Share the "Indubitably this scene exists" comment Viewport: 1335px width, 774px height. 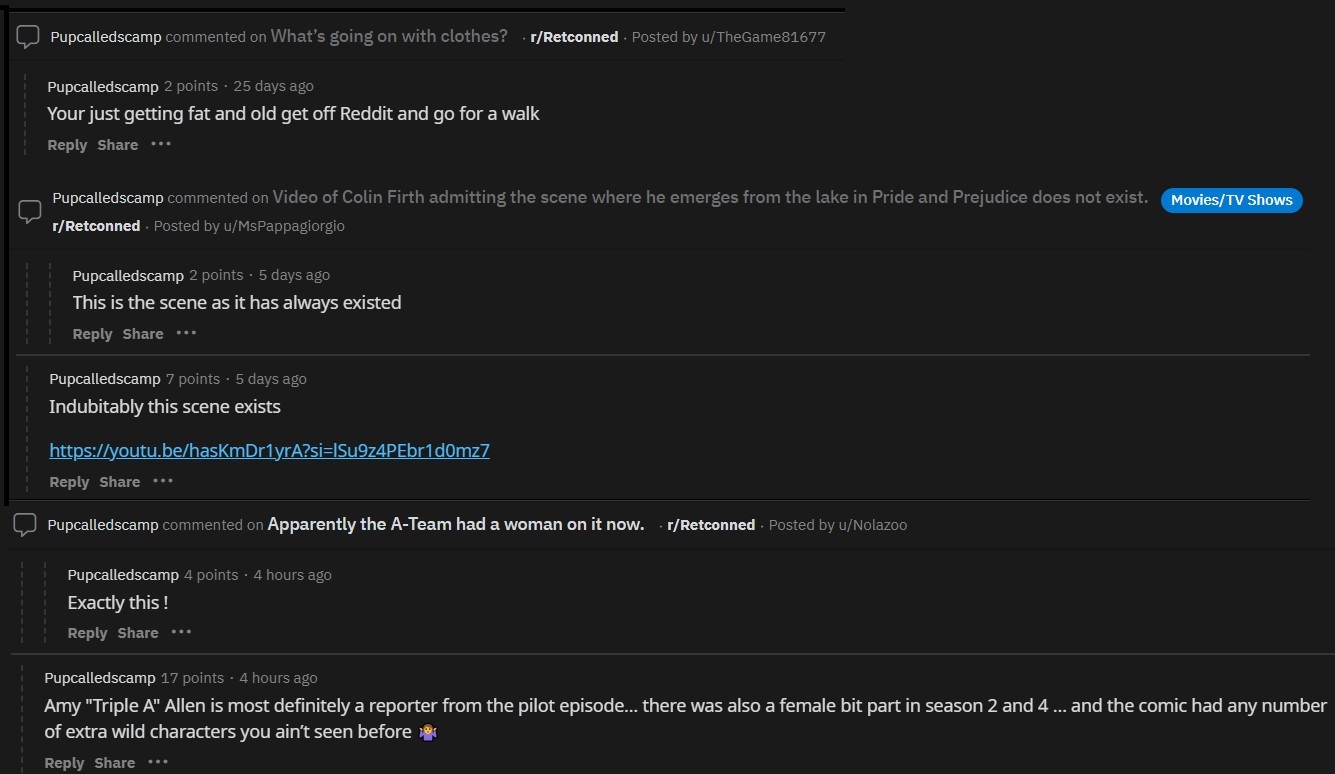coord(120,482)
